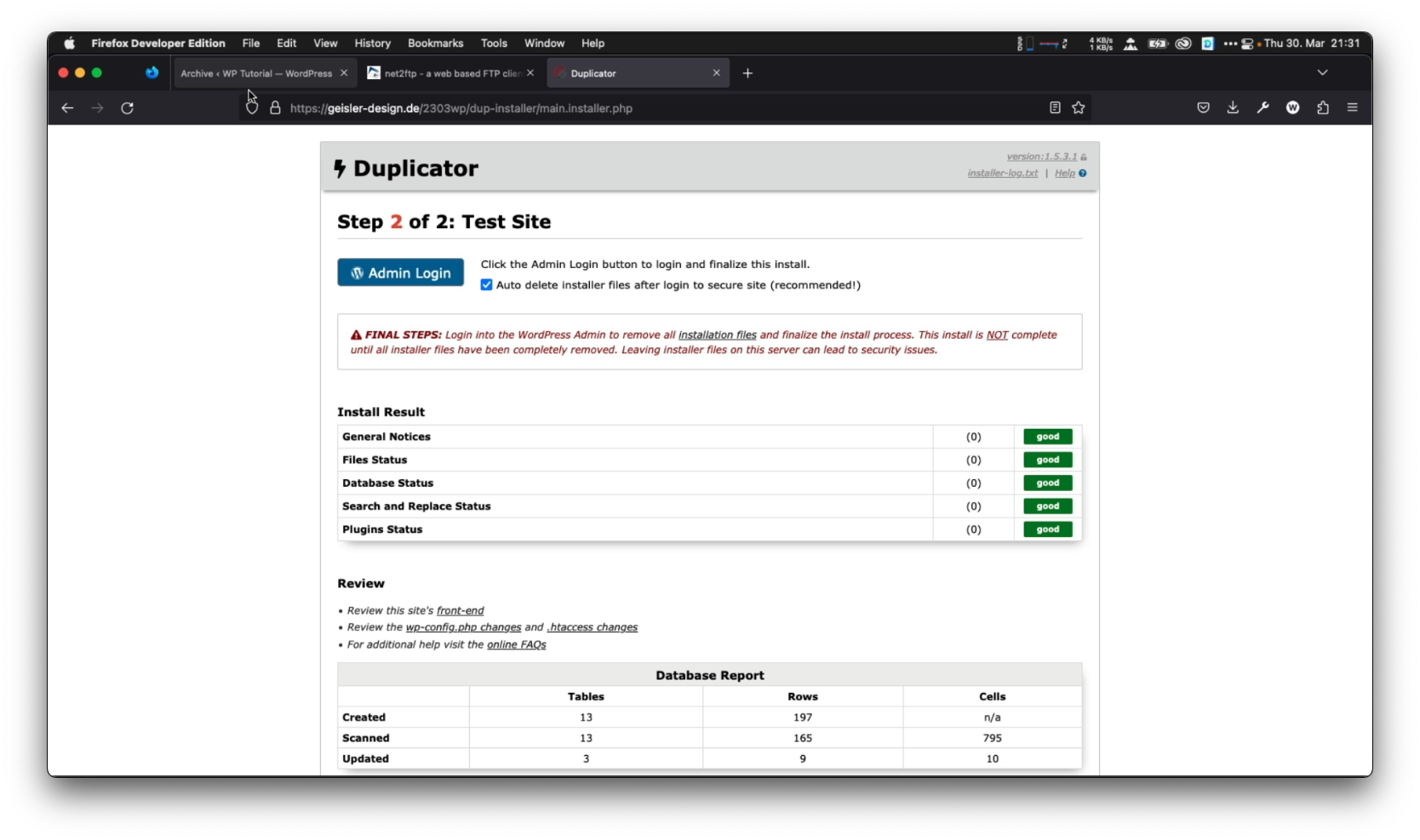Visit the online FAQs link
Screen dimensions: 1420x840
[x=517, y=645]
